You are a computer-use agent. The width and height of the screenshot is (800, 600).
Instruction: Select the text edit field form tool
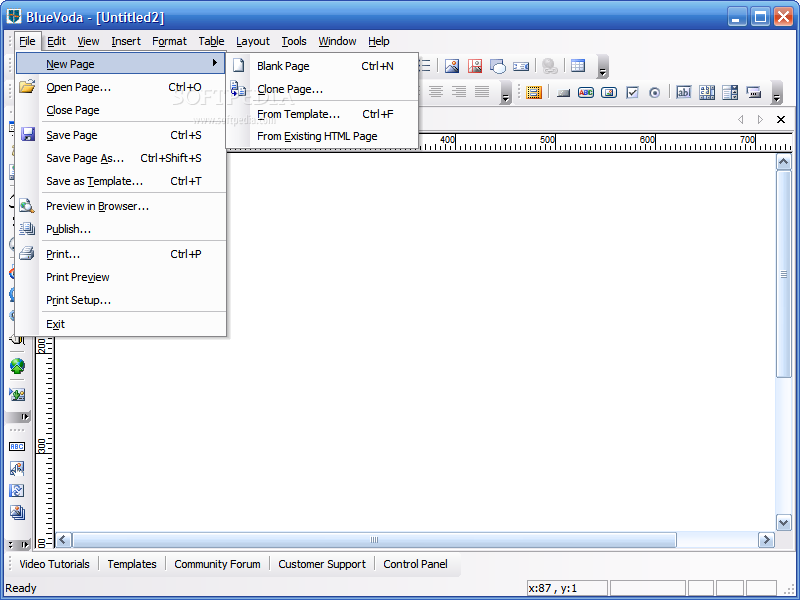(684, 92)
